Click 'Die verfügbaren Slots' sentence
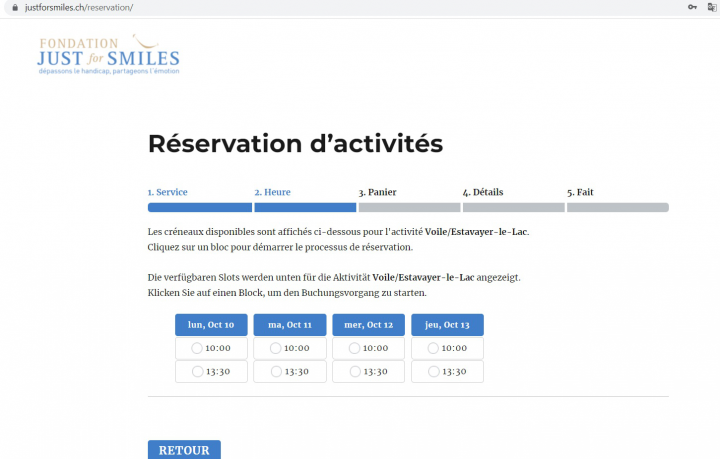 tap(334, 278)
